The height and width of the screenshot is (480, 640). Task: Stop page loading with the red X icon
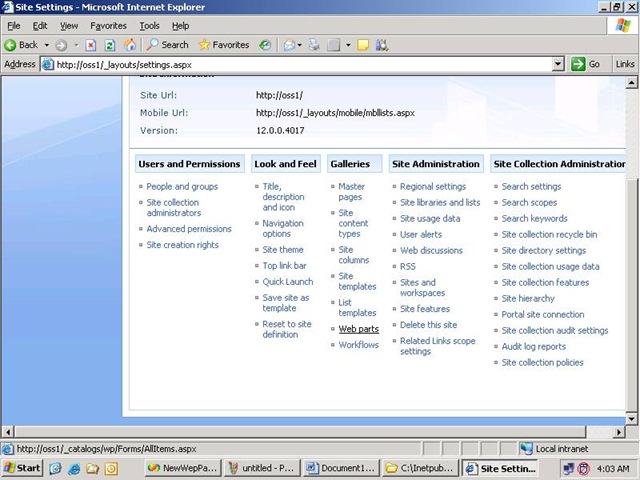point(90,45)
